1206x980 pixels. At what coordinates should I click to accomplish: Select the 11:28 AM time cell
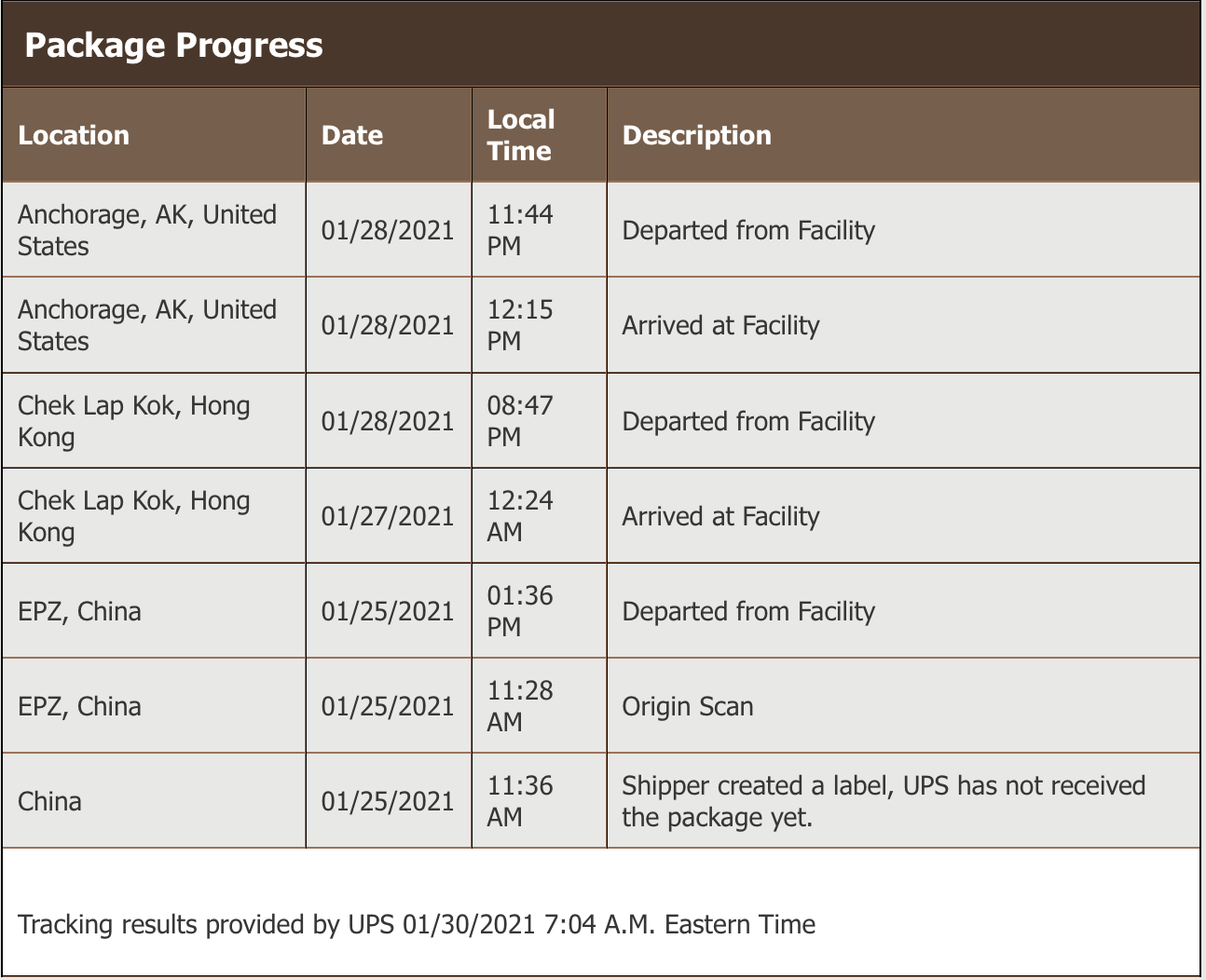click(520, 707)
